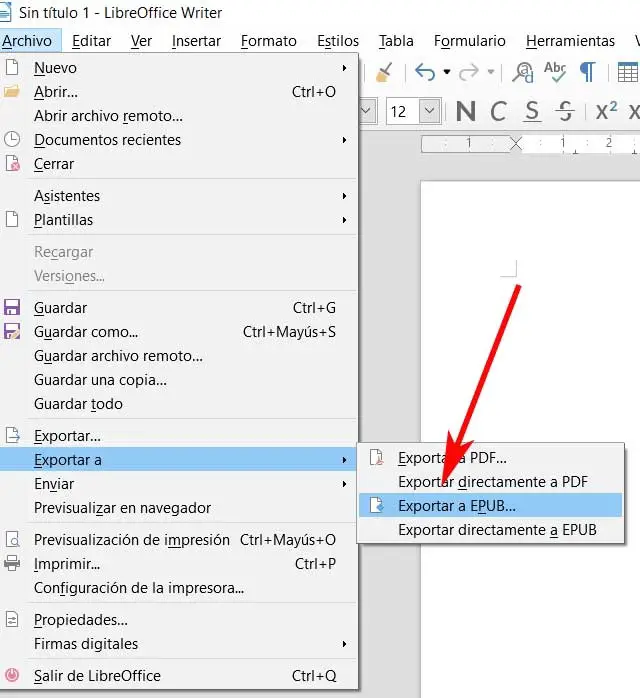Toggle Bold with the N button

tap(466, 111)
